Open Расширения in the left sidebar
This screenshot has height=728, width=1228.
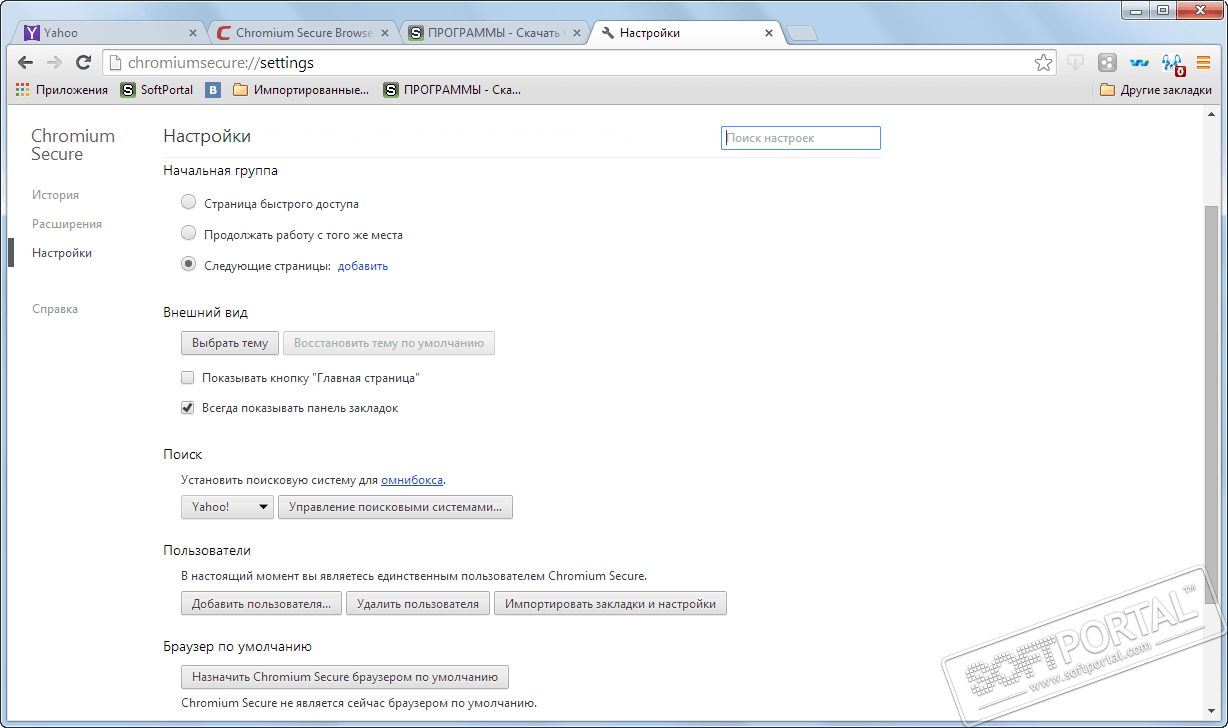coord(67,224)
